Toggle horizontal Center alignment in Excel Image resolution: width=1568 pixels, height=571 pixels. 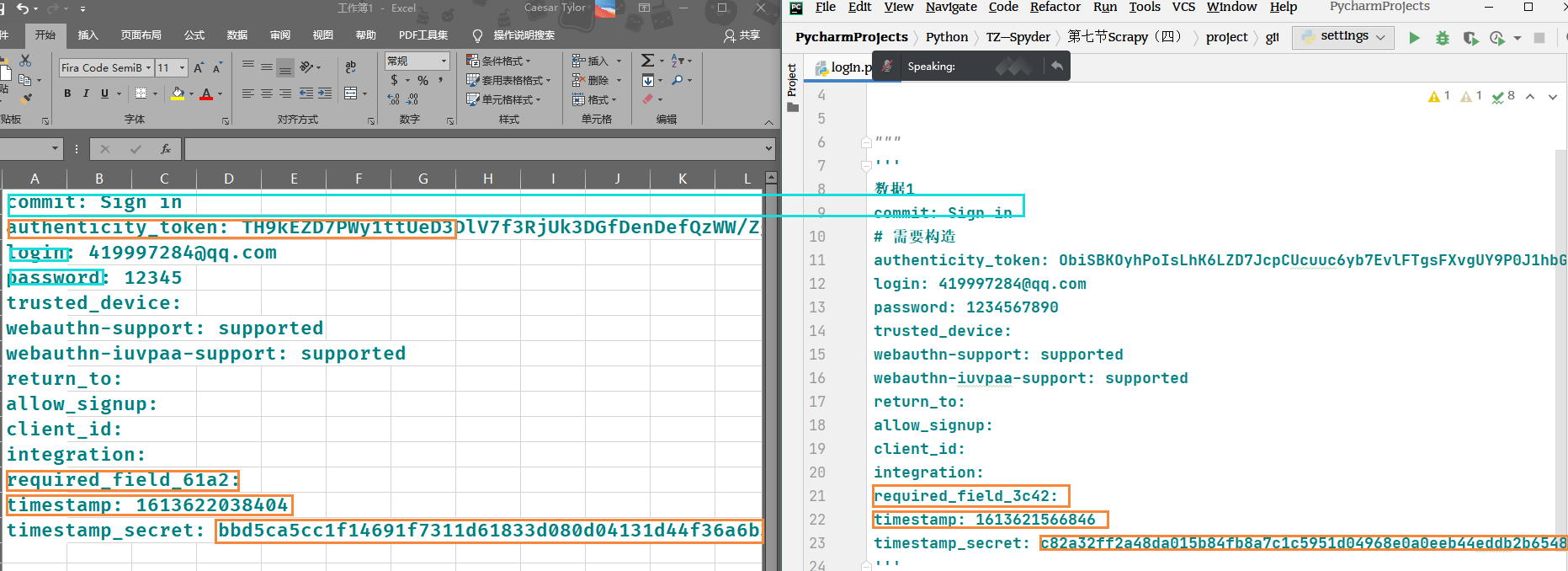coord(267,93)
